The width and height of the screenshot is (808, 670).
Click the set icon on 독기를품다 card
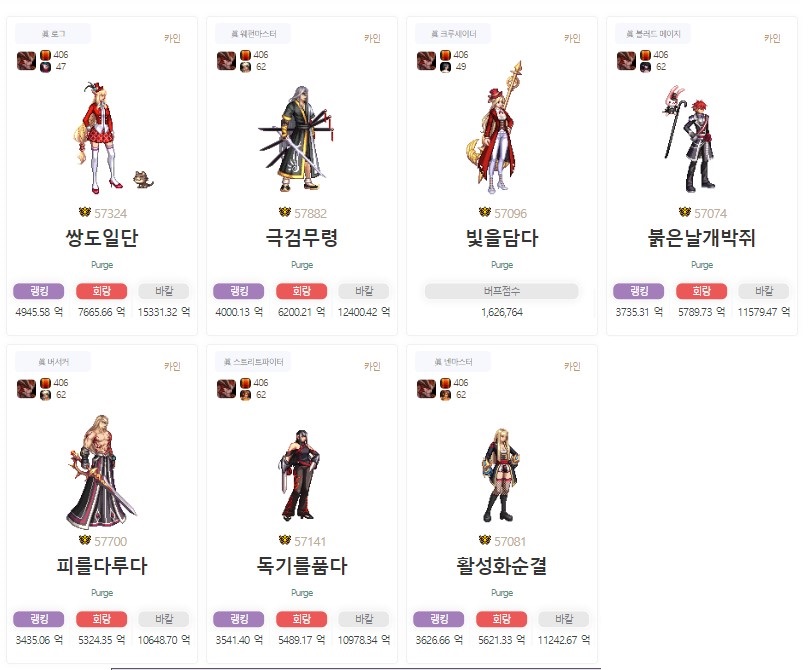(226, 389)
